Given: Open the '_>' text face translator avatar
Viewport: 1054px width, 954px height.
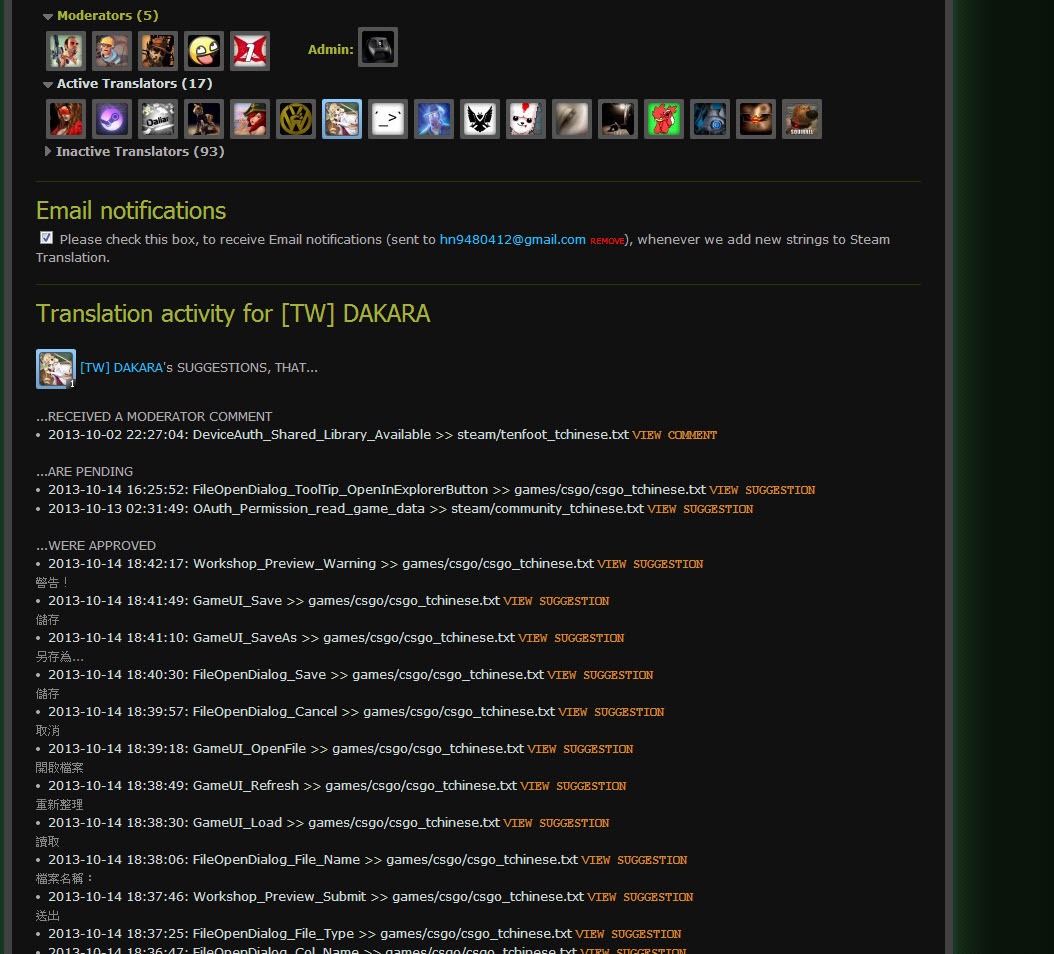Looking at the screenshot, I should tap(388, 119).
